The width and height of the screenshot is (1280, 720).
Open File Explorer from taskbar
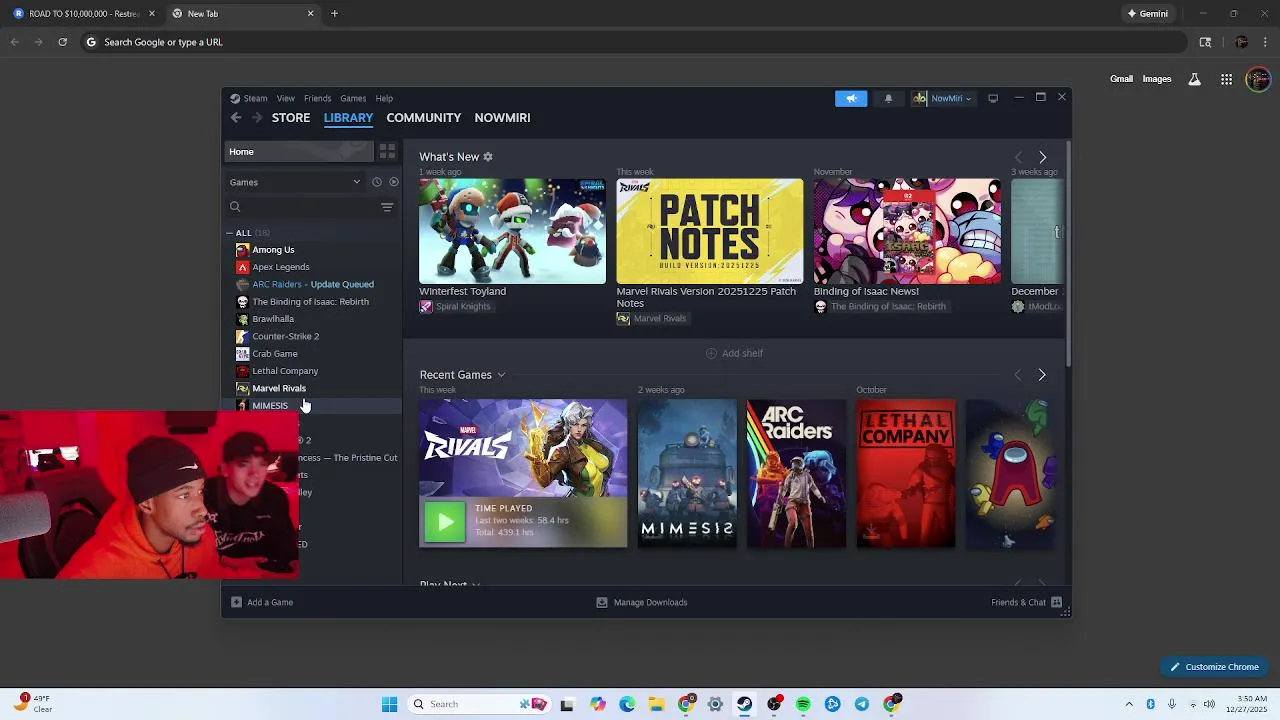657,704
